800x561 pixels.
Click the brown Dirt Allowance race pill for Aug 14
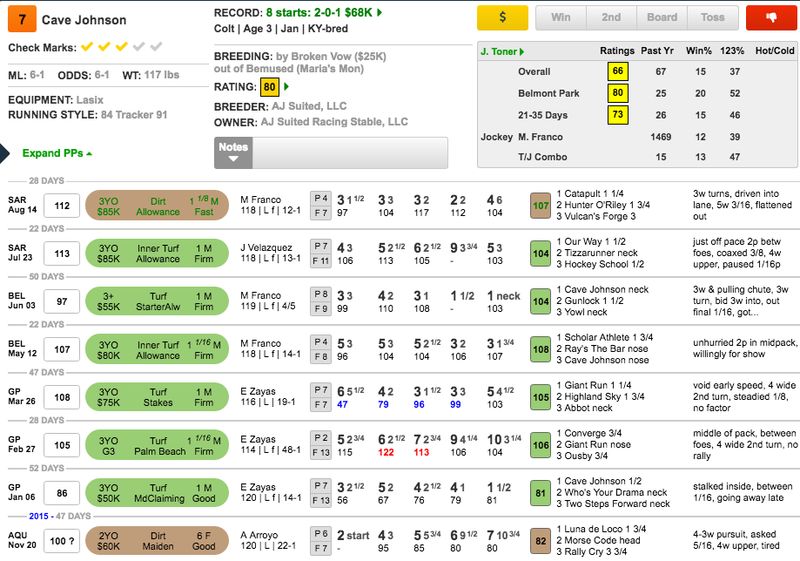(x=158, y=206)
